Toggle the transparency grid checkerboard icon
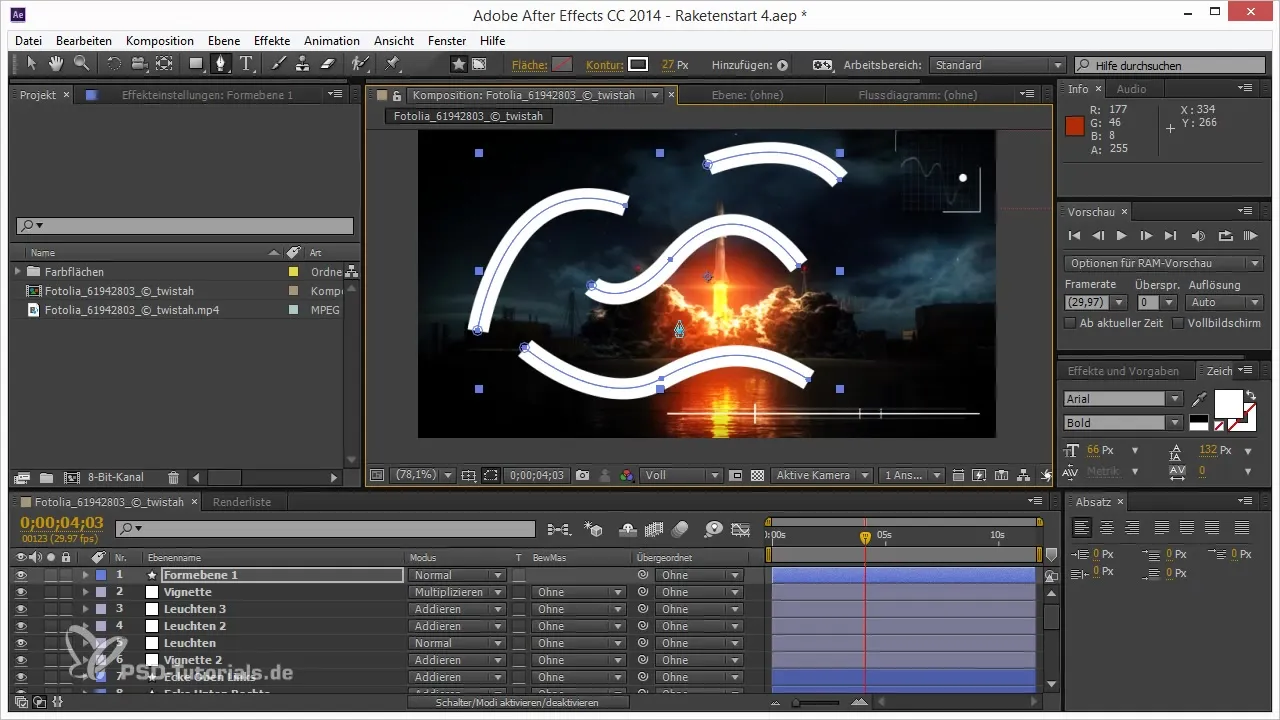The height and width of the screenshot is (720, 1280). (x=757, y=476)
